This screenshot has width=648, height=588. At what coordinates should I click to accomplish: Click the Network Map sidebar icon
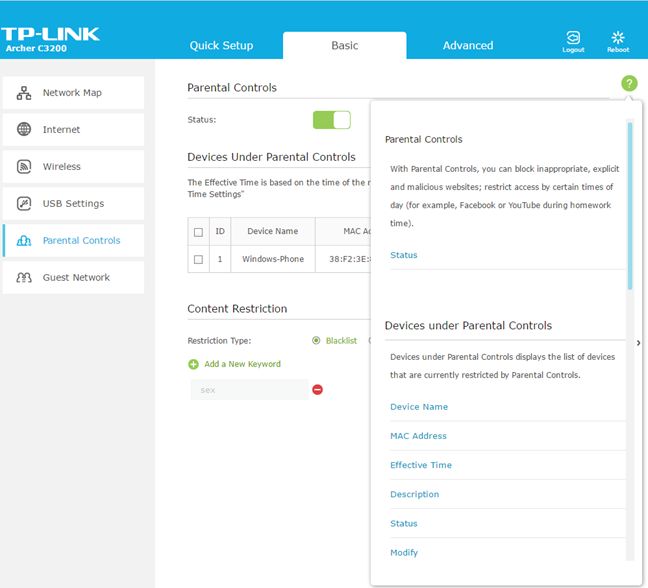24,93
